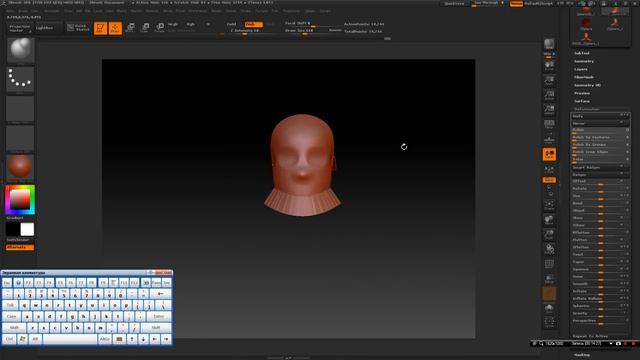Image resolution: width=640 pixels, height=360 pixels.
Task: Click Backspace arrow key on on-screen keyboard
Action: click(160, 293)
